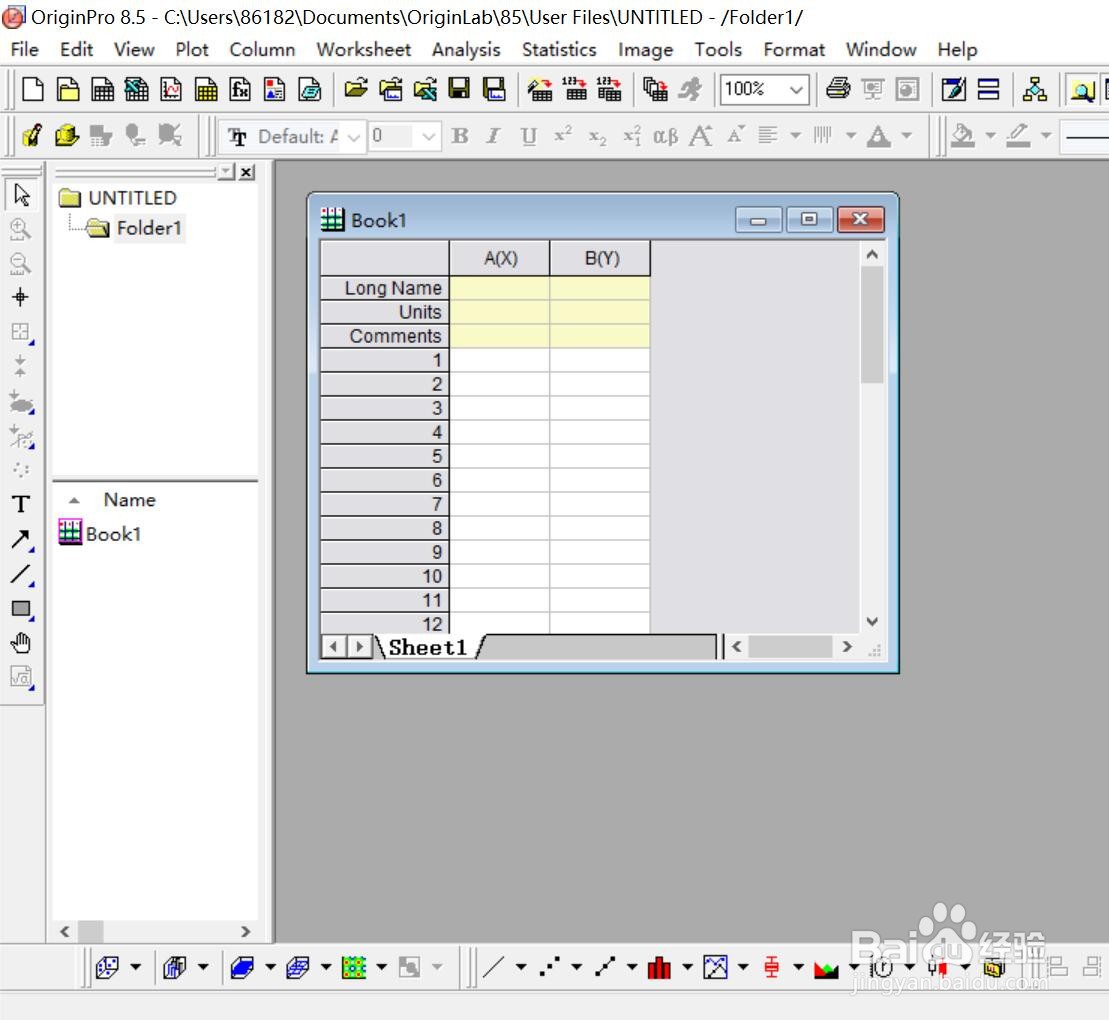Select Folder1 in project tree
The image size is (1109, 1020).
point(149,228)
